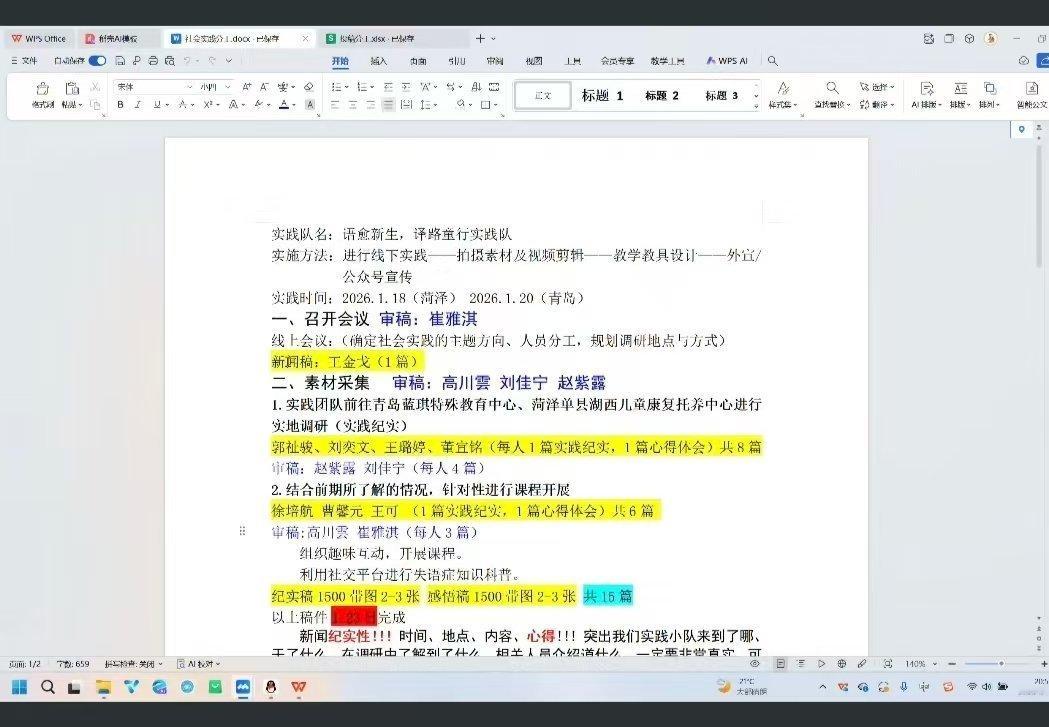
Task: Toggle full screen reading eye icon
Action: click(755, 663)
